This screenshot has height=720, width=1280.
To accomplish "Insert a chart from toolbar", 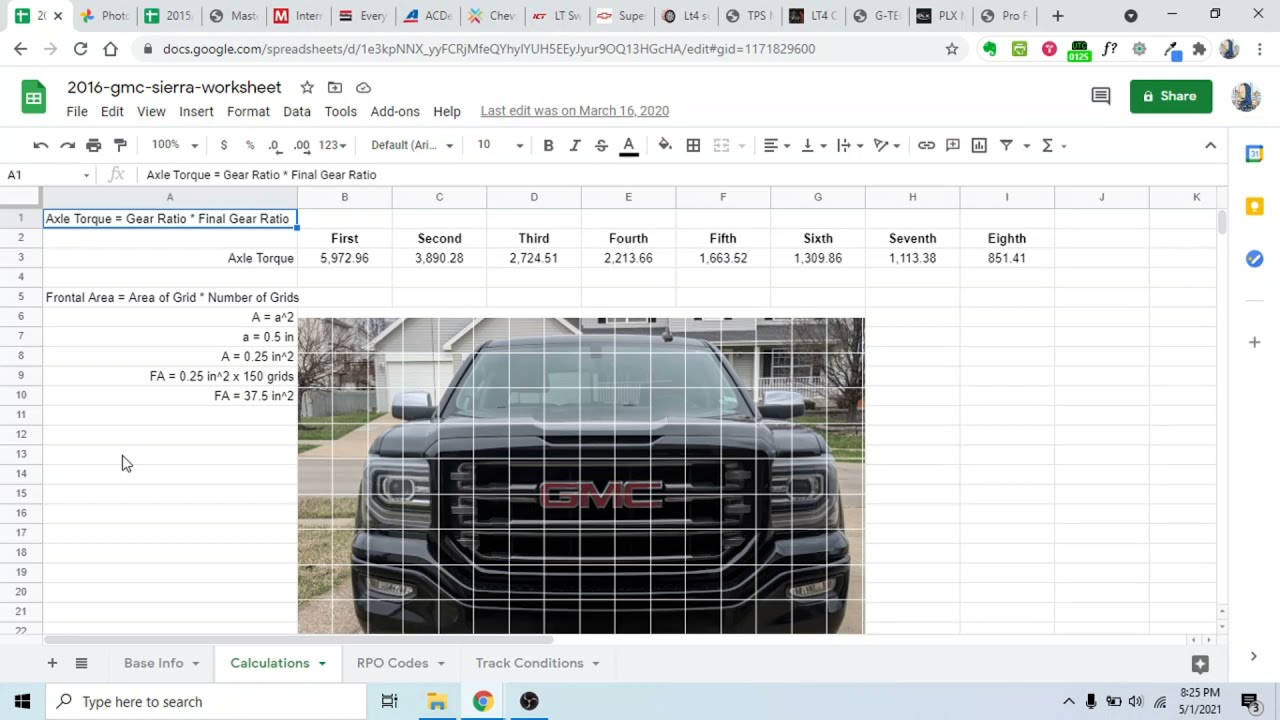I will 979,145.
